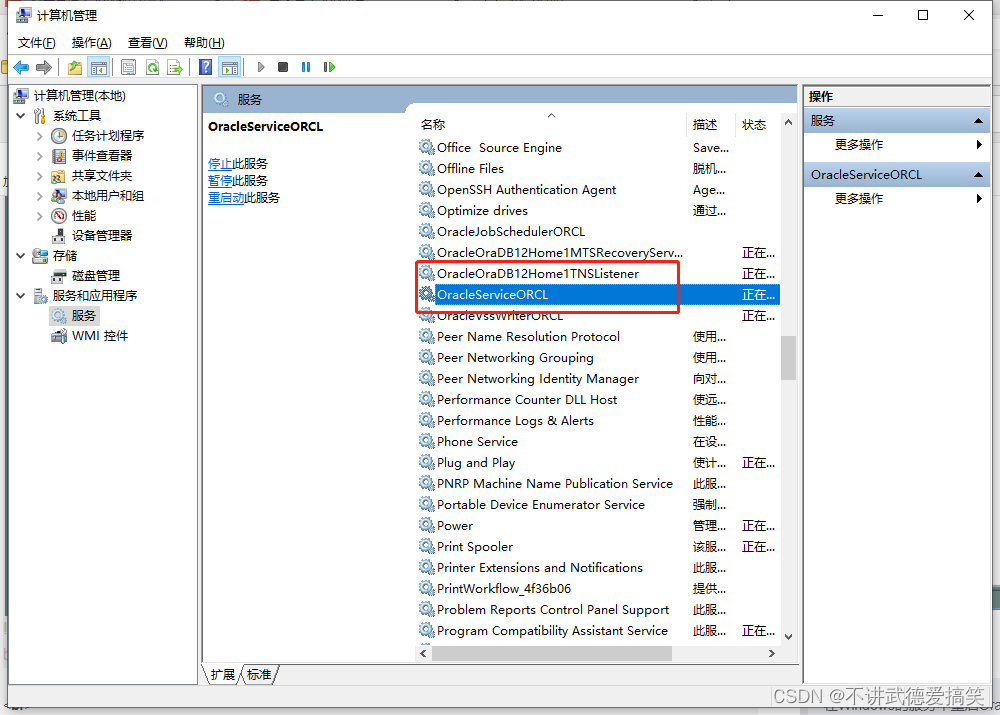Click the horizontal scrollbar left arrow
Image resolution: width=1000 pixels, height=715 pixels.
(x=423, y=653)
